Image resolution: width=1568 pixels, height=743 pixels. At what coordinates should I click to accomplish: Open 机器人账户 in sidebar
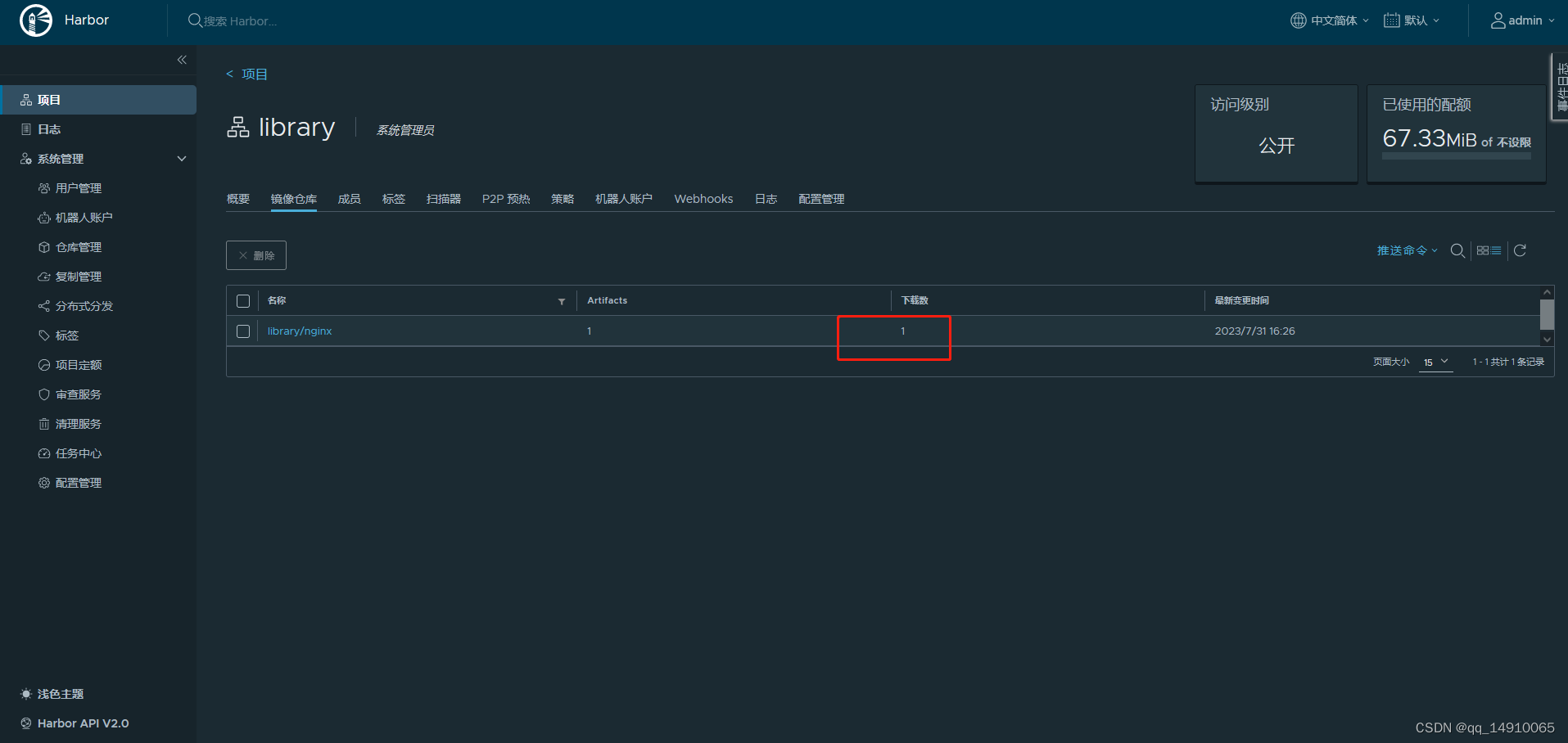84,218
